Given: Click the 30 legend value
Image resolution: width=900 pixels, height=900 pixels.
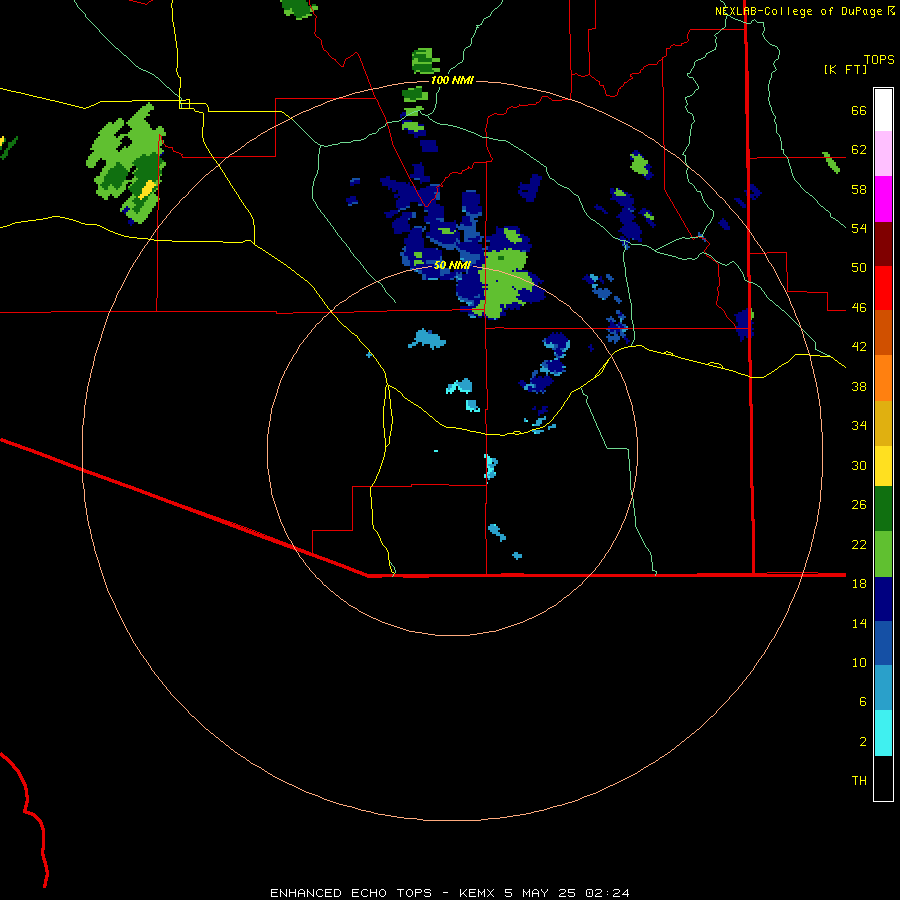Looking at the screenshot, I should tap(859, 465).
